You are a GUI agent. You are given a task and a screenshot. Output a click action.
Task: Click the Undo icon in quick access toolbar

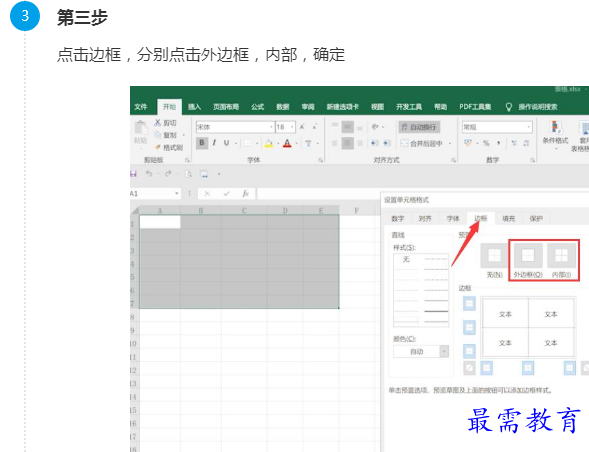click(149, 174)
